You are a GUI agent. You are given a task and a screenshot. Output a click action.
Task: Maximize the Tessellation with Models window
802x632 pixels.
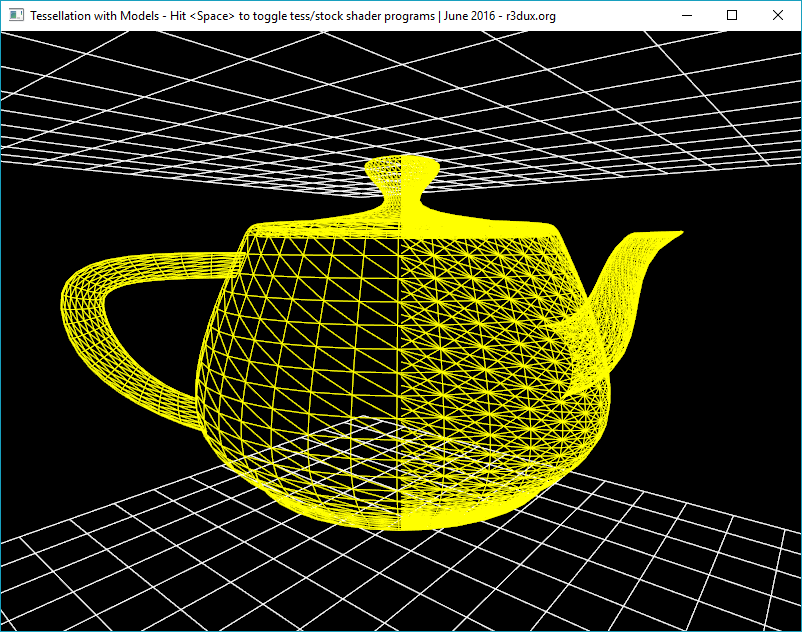732,15
